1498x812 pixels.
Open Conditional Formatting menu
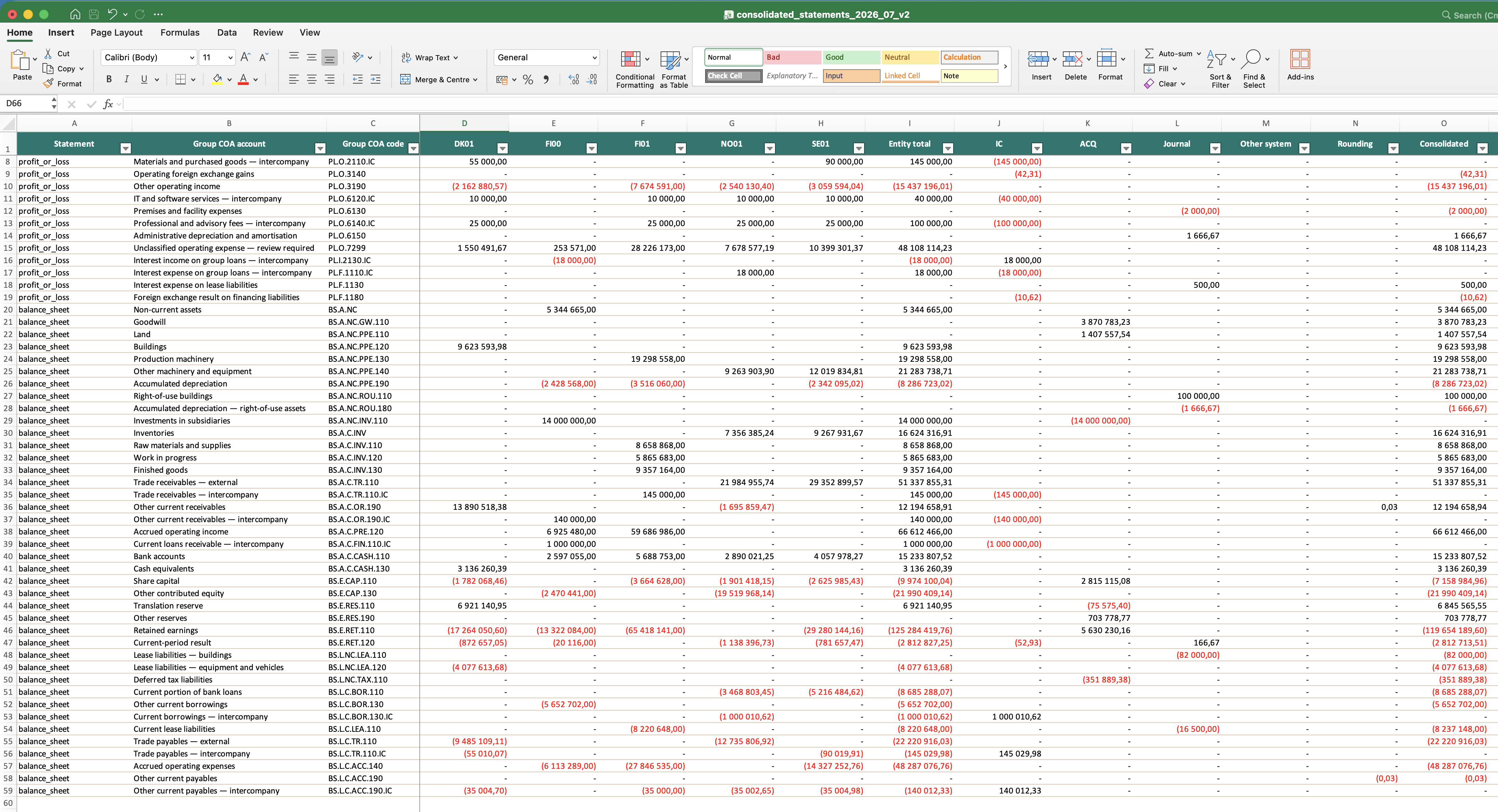tap(635, 69)
